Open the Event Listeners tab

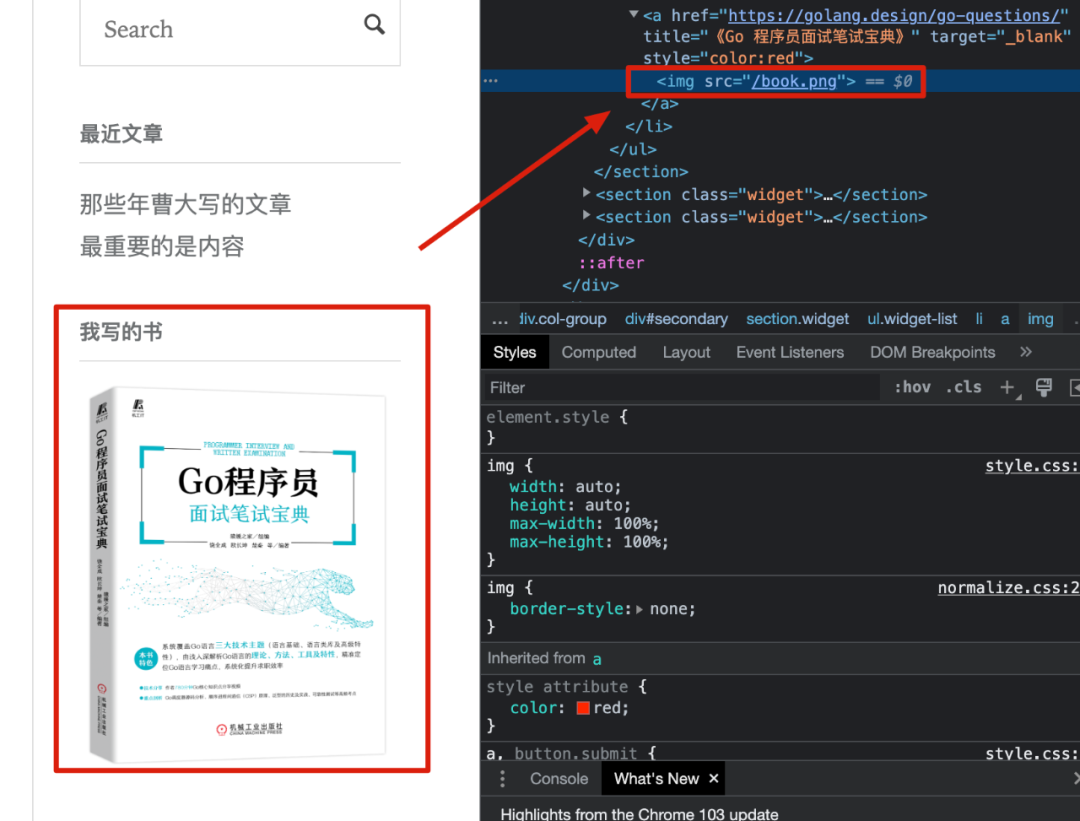789,352
